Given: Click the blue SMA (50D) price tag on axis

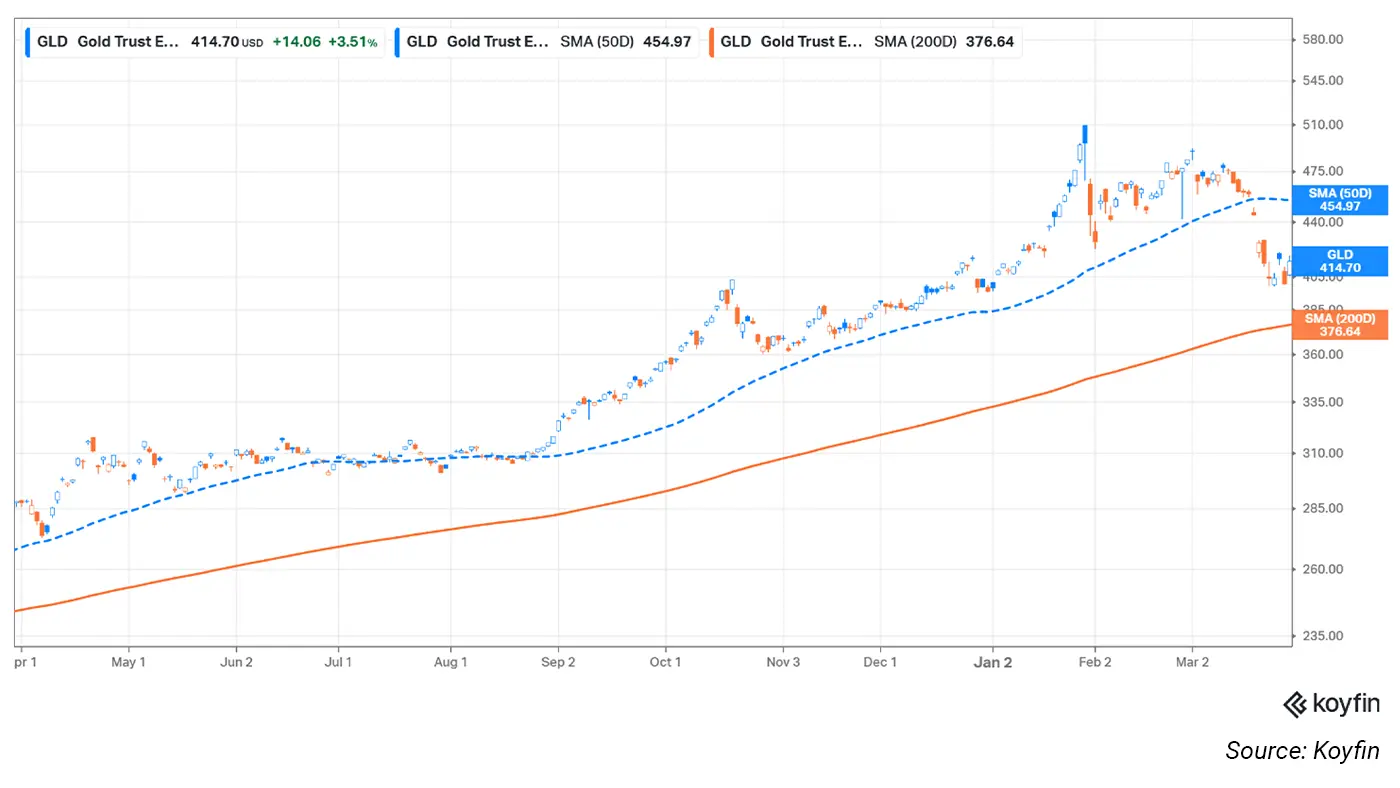Looking at the screenshot, I should (x=1339, y=199).
